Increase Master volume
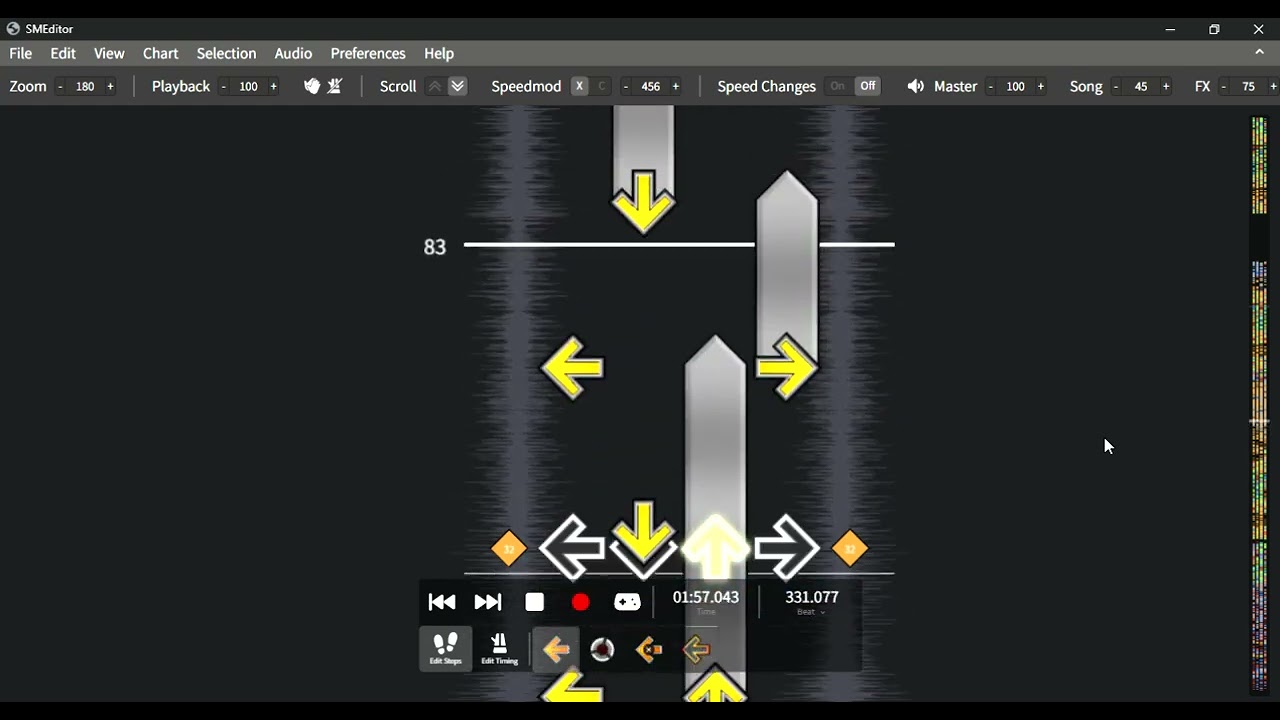This screenshot has height=720, width=1280. 1040,86
